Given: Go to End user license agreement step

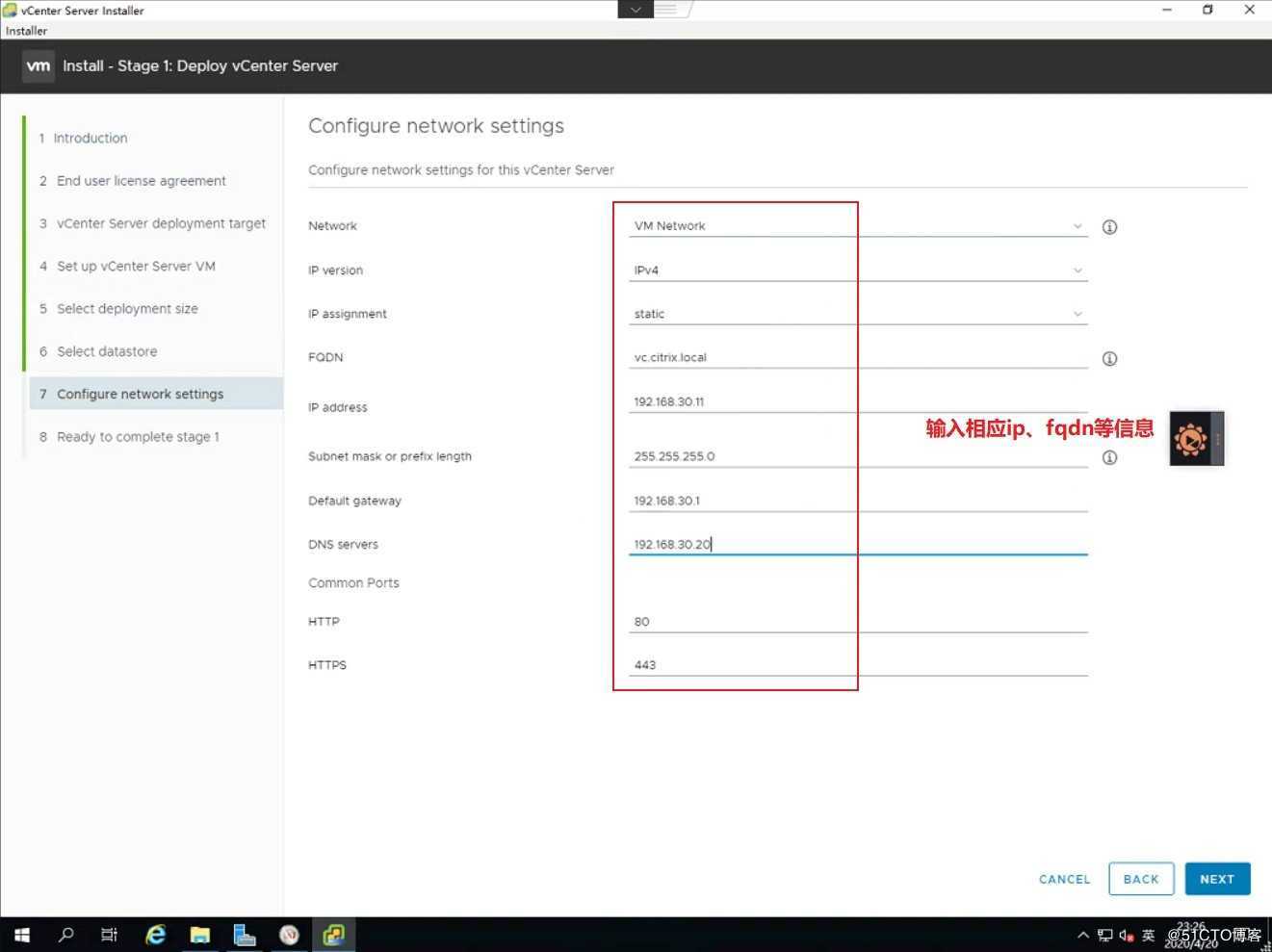Looking at the screenshot, I should click(x=142, y=181).
